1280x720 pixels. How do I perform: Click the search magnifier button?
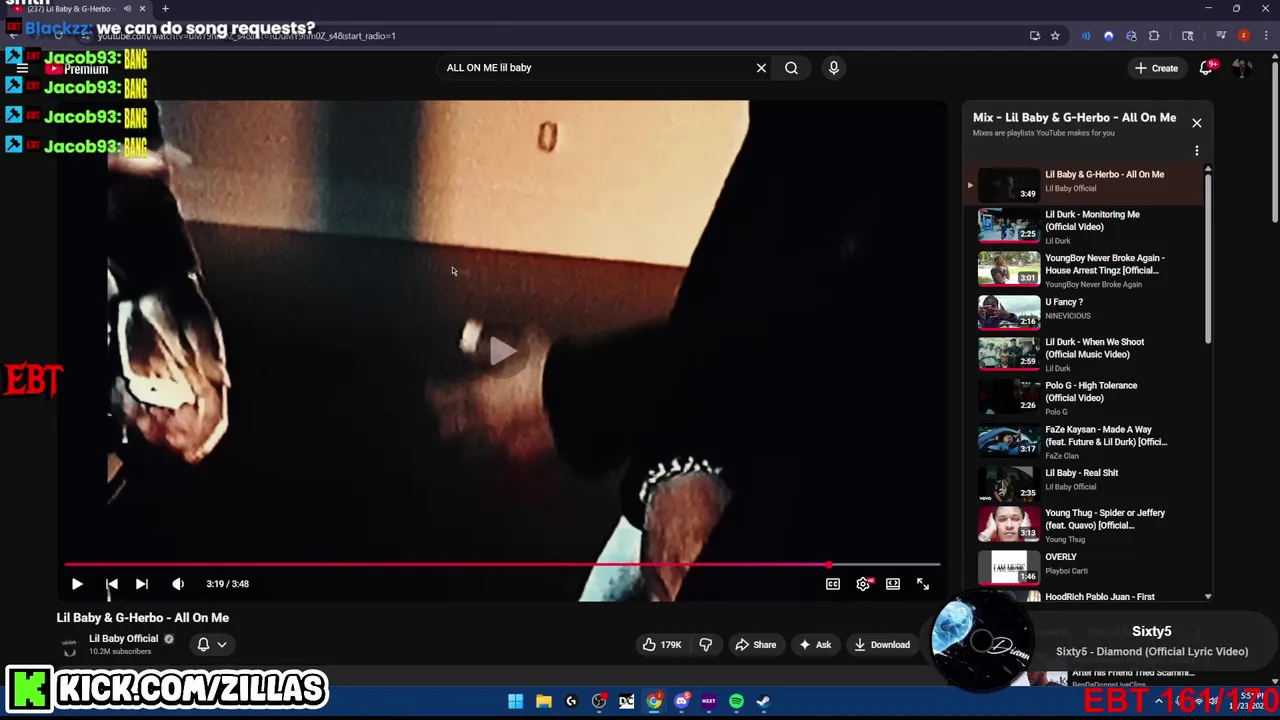coord(791,68)
